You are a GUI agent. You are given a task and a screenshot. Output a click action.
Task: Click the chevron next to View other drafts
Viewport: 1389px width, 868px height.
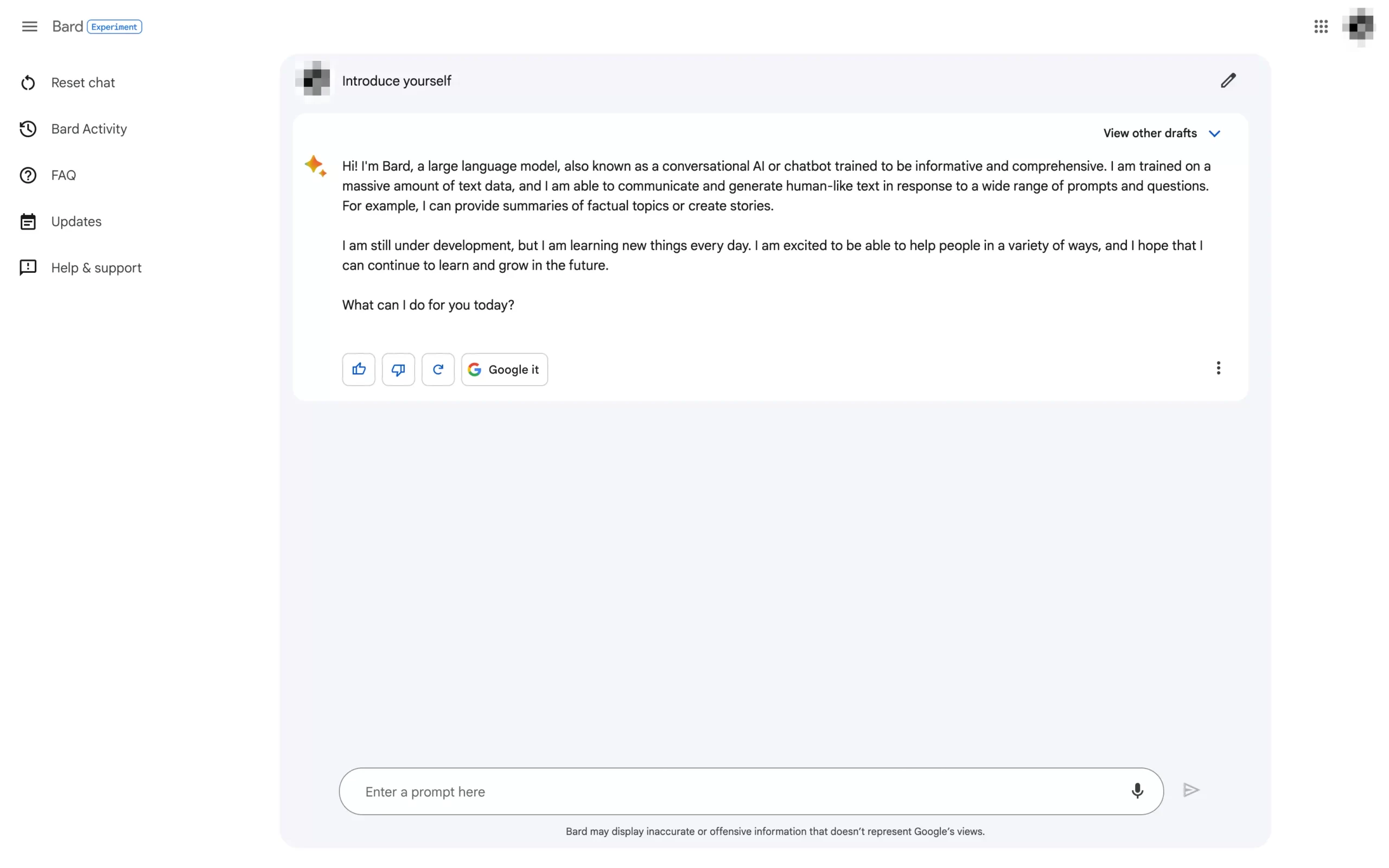pos(1214,134)
